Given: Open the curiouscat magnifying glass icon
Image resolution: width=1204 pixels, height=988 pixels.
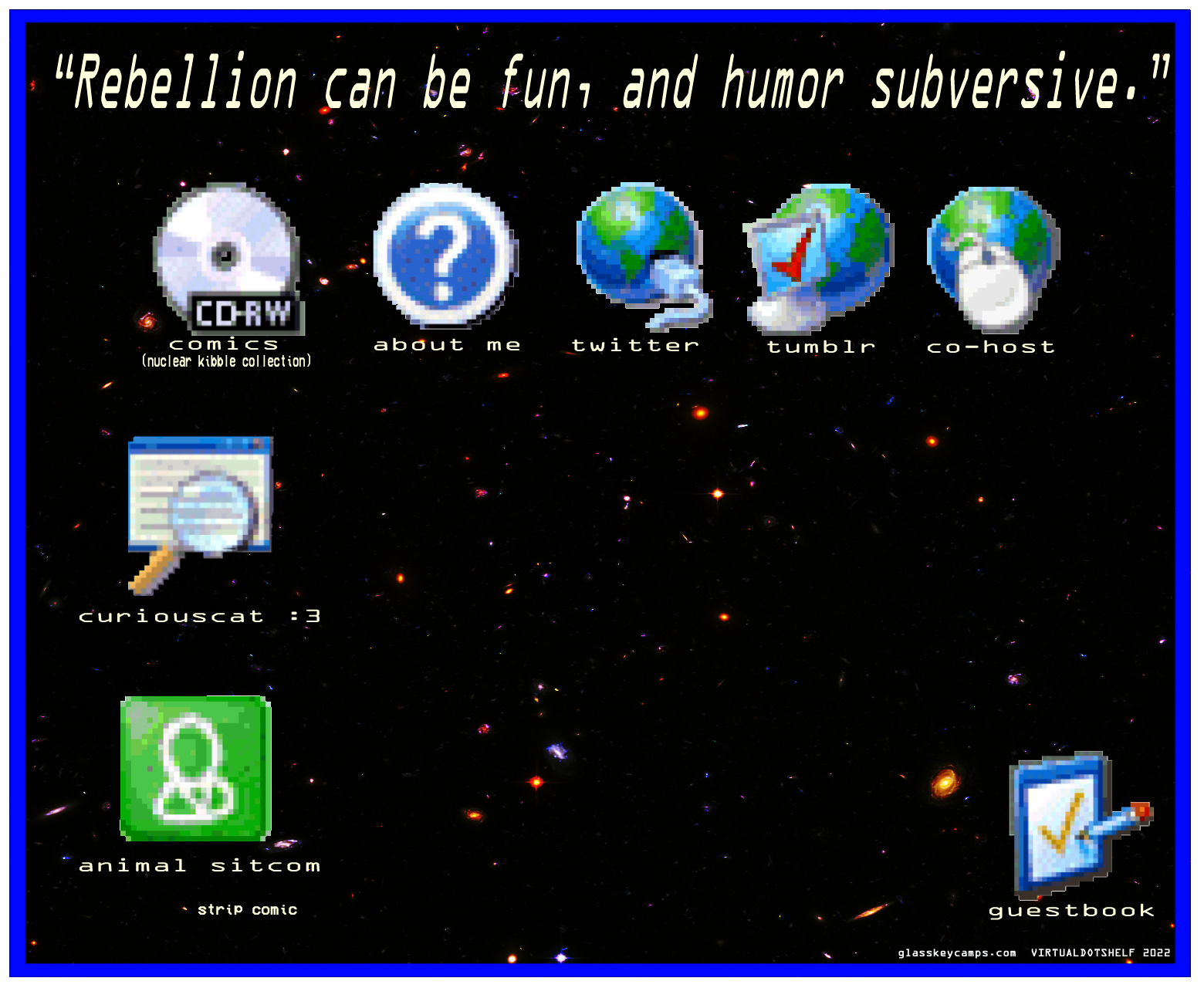Looking at the screenshot, I should [x=201, y=516].
